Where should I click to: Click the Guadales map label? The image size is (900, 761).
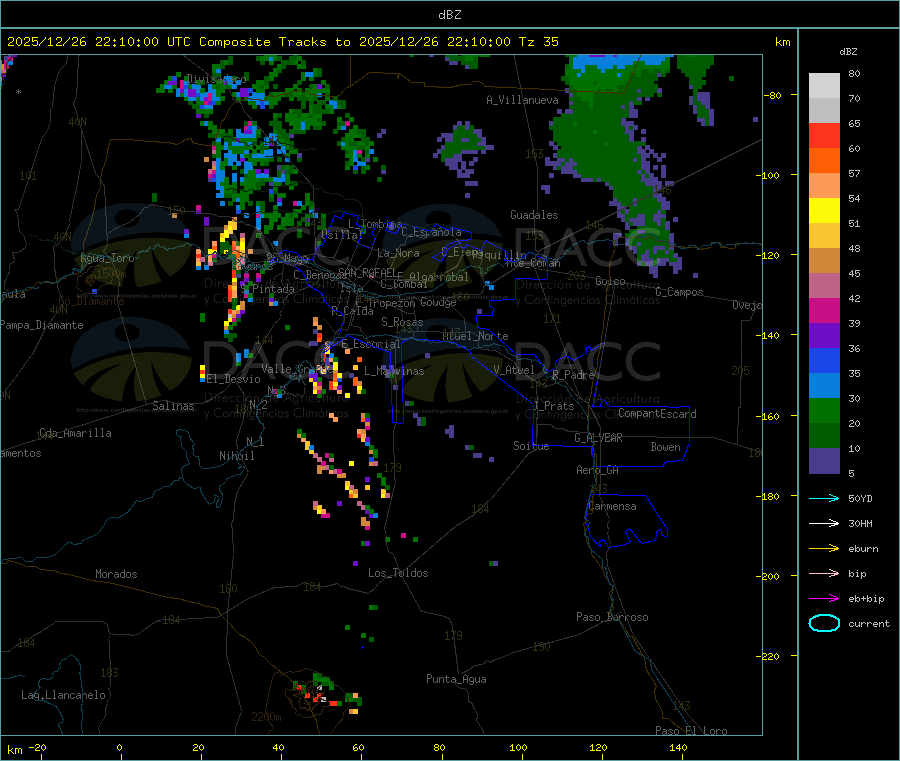click(534, 215)
